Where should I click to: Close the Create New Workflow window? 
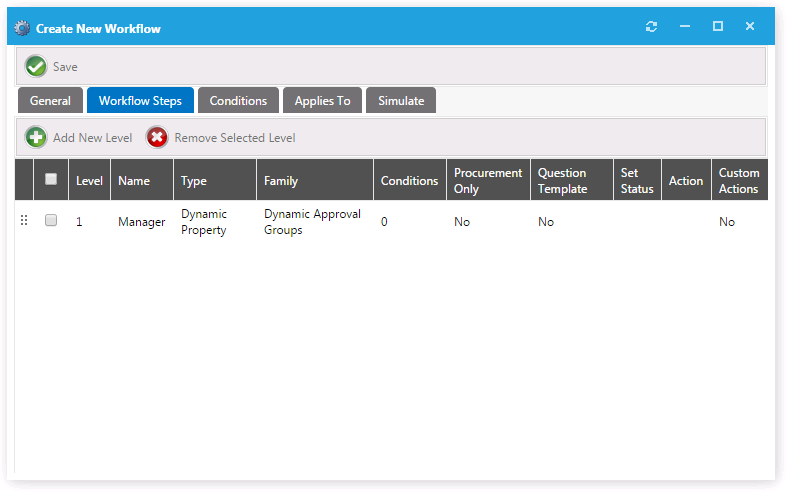tap(750, 27)
